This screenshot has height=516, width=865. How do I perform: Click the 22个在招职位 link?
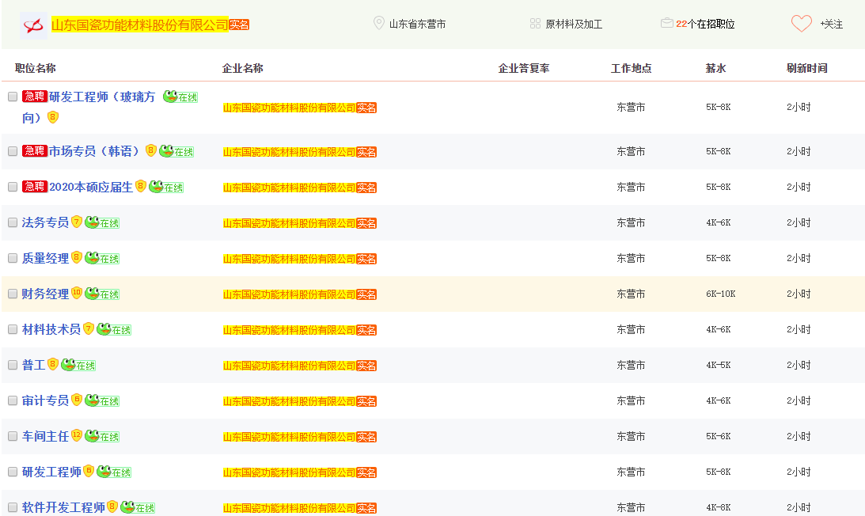[705, 24]
